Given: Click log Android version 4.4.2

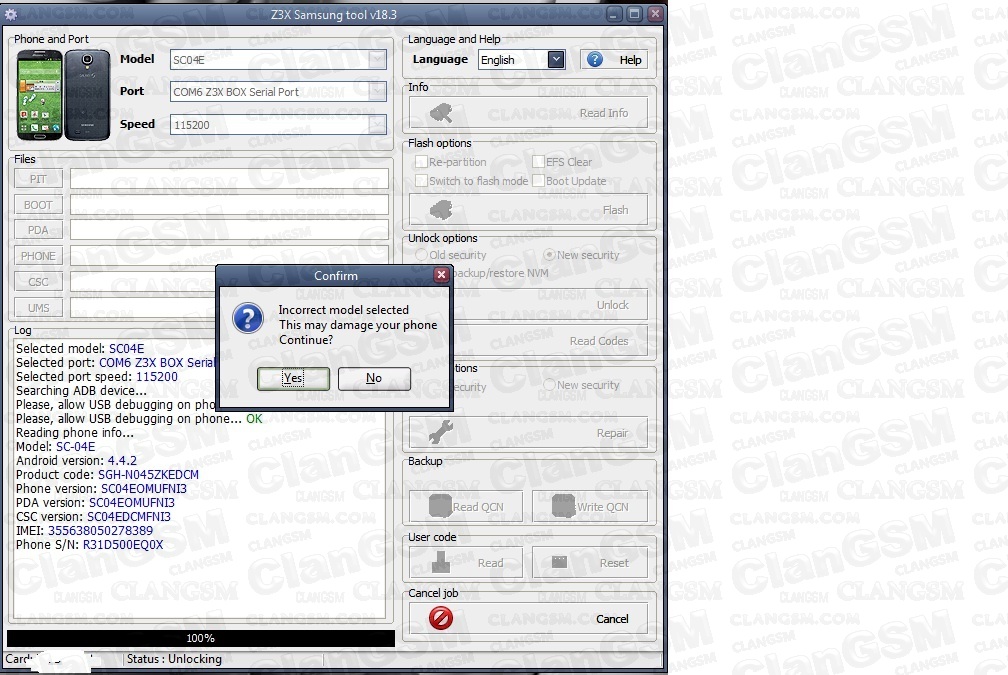Looking at the screenshot, I should pyautogui.click(x=122, y=461).
